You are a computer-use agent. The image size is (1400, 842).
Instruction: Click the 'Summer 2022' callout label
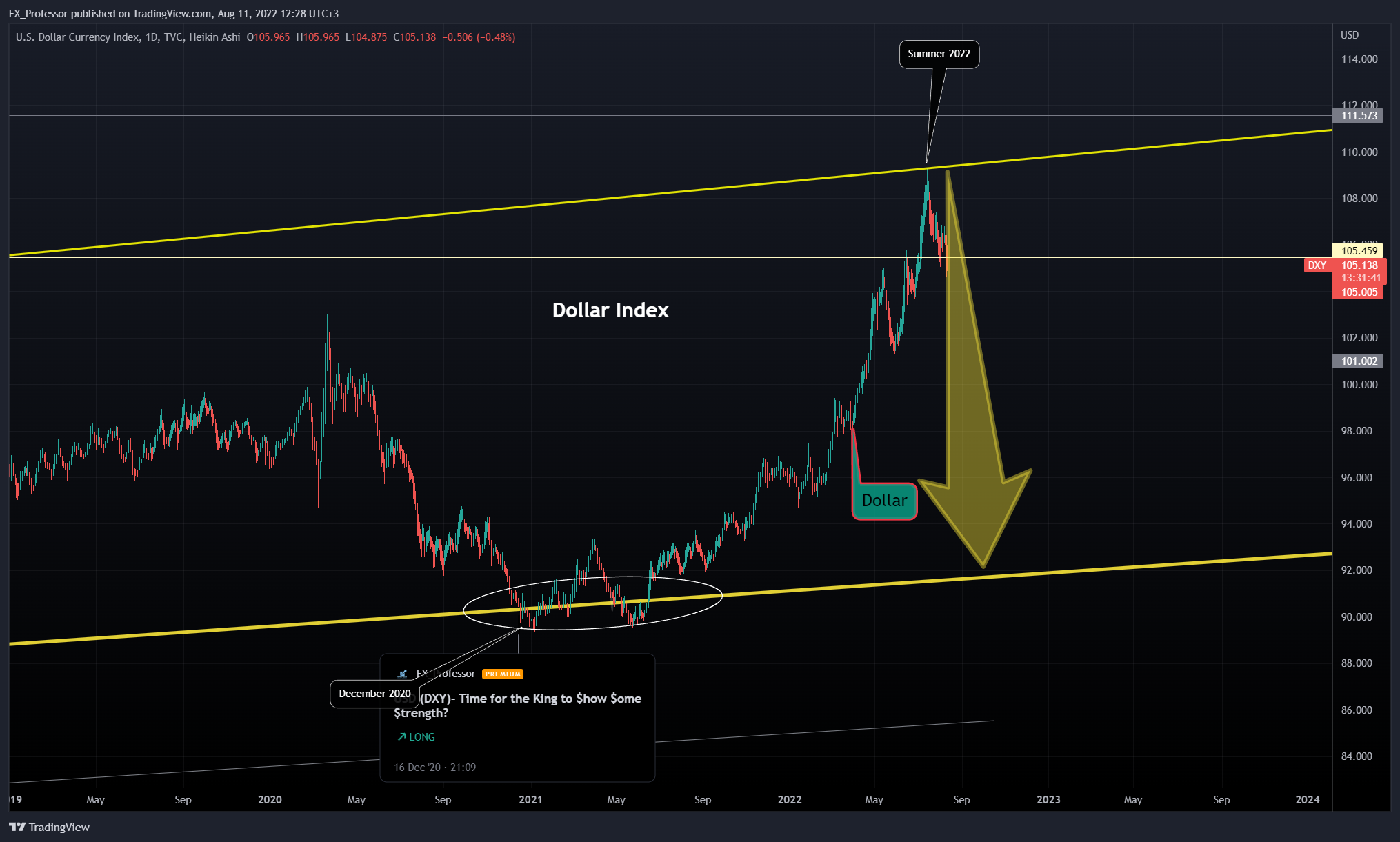939,54
